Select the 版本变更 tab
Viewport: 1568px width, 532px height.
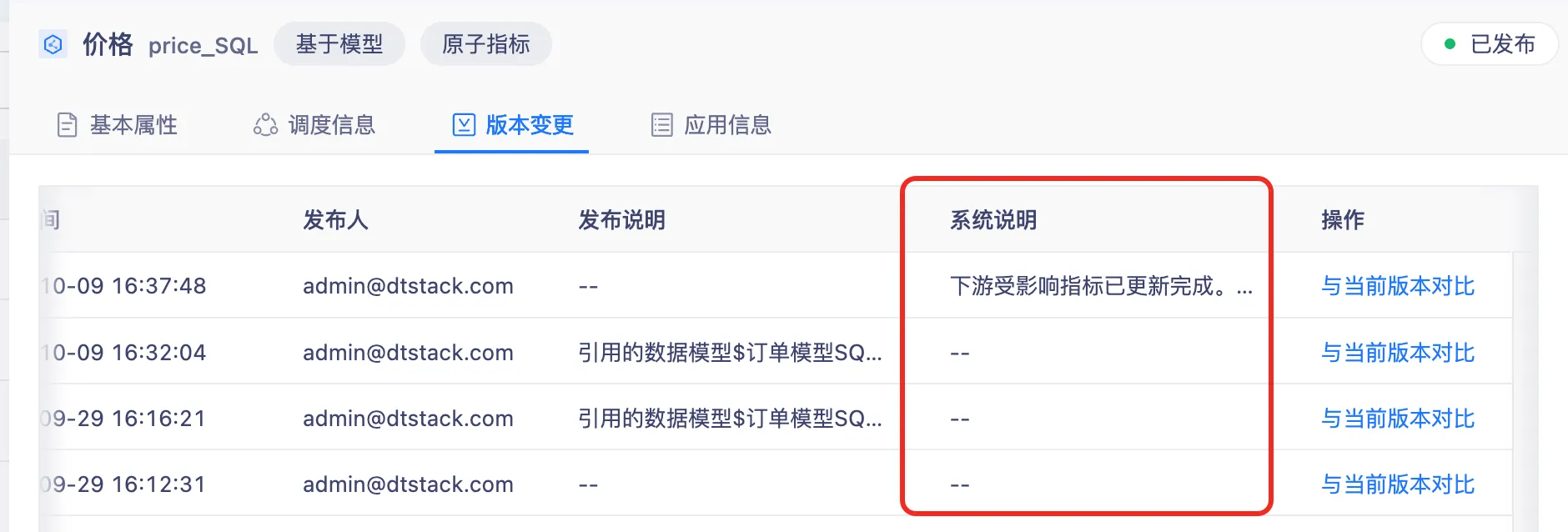point(529,125)
